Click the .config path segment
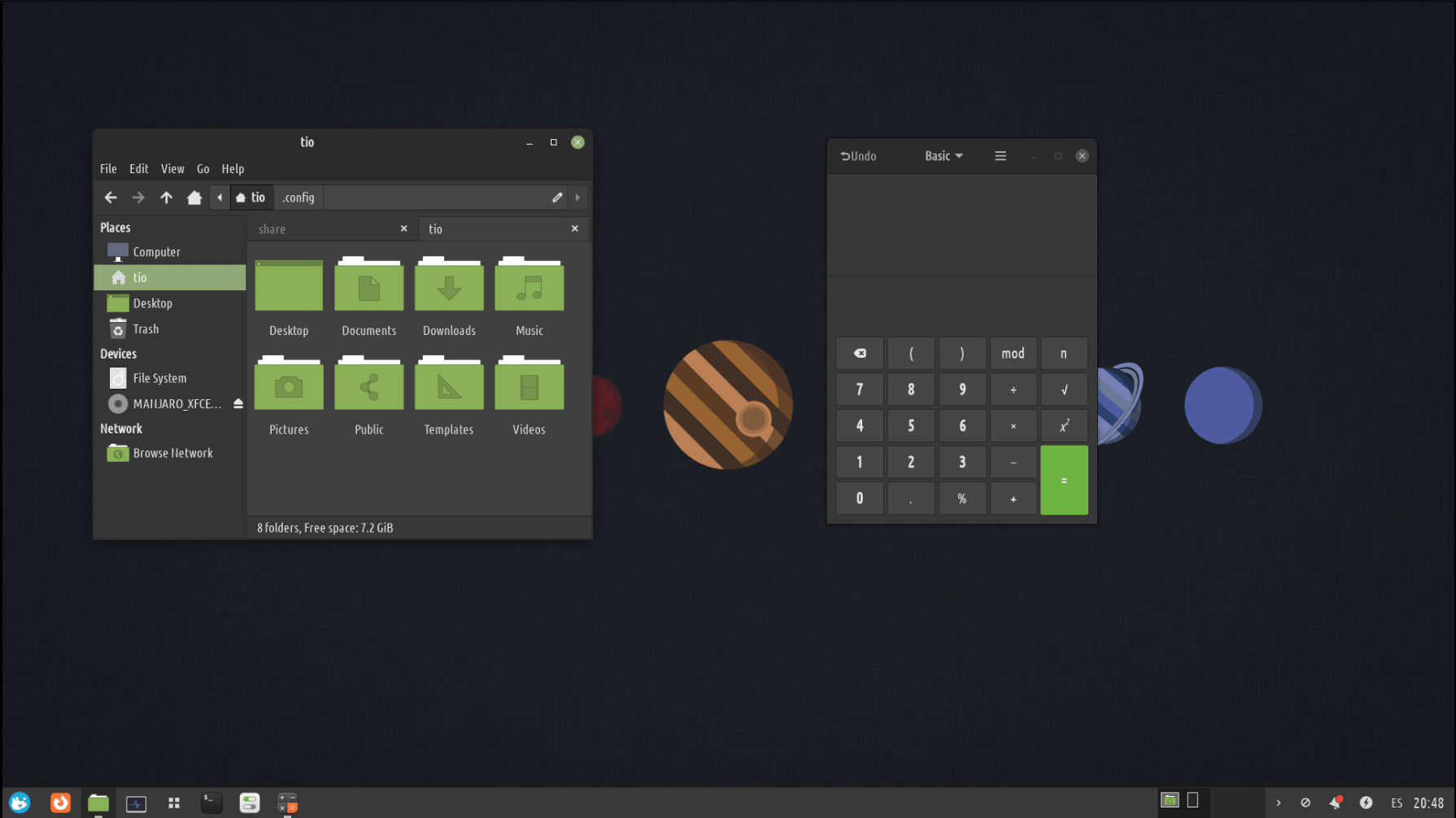The width and height of the screenshot is (1456, 818). click(x=299, y=198)
